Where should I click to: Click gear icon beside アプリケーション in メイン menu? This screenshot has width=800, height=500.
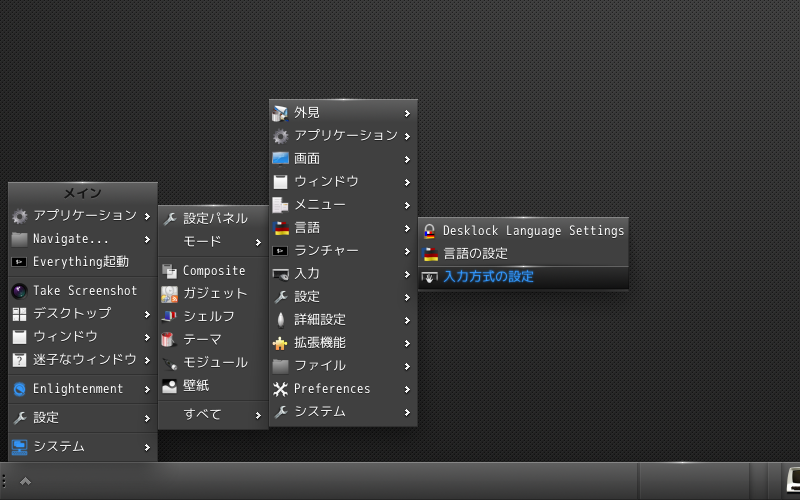click(x=19, y=216)
